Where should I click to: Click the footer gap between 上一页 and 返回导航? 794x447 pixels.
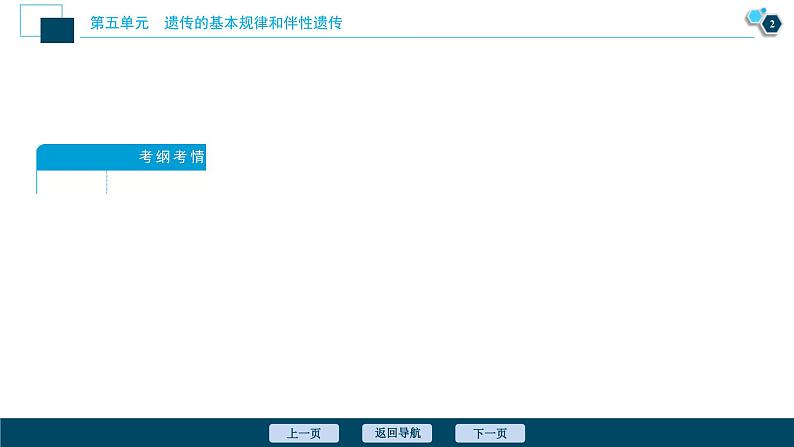click(x=351, y=433)
